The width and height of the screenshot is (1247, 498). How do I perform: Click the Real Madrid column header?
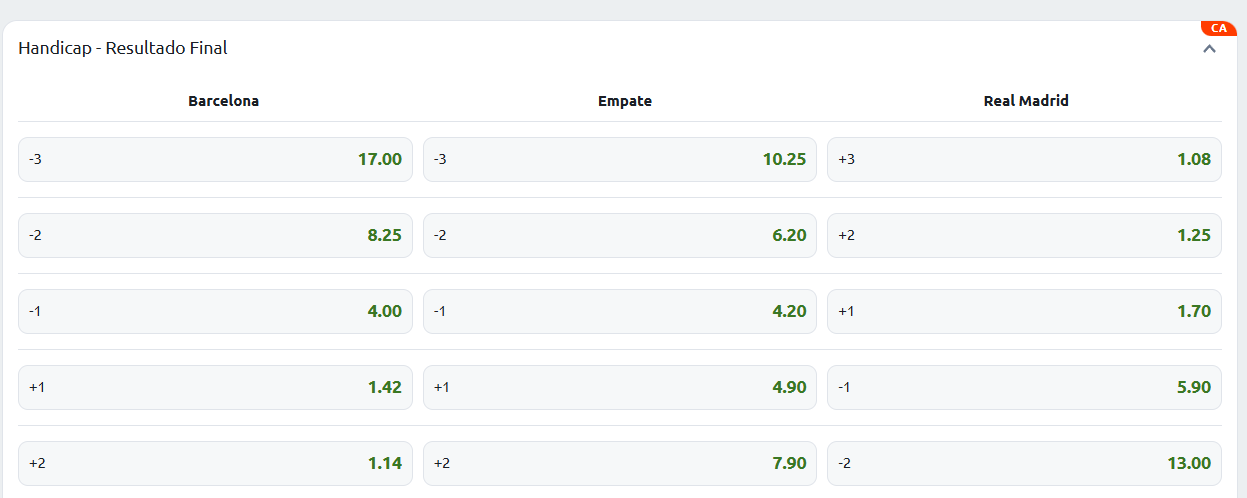point(1026,101)
